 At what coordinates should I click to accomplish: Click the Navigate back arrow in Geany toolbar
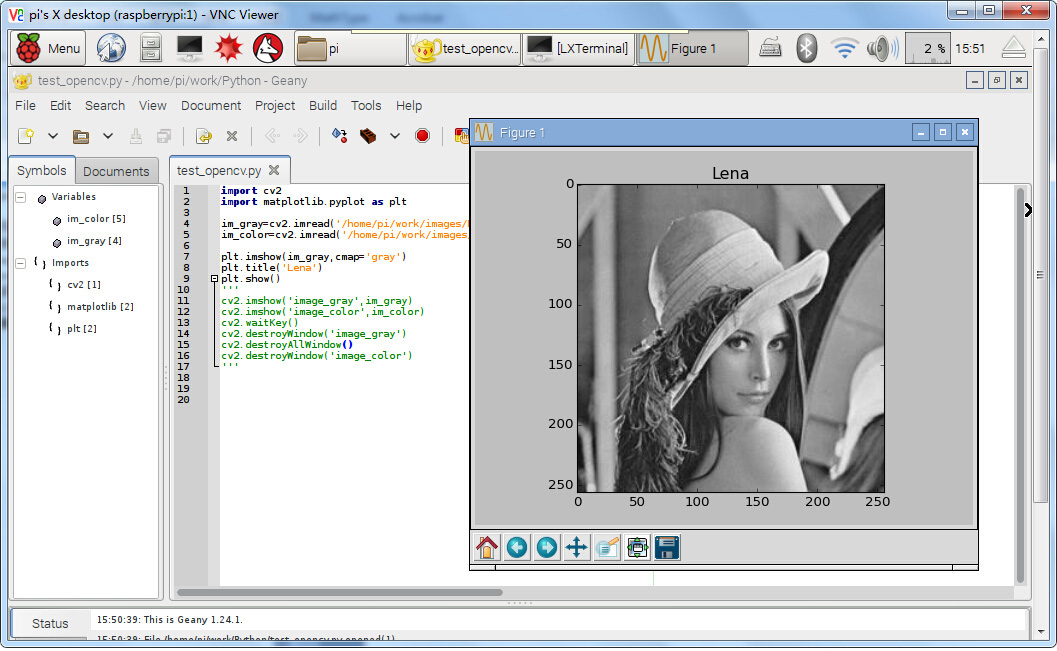point(272,136)
